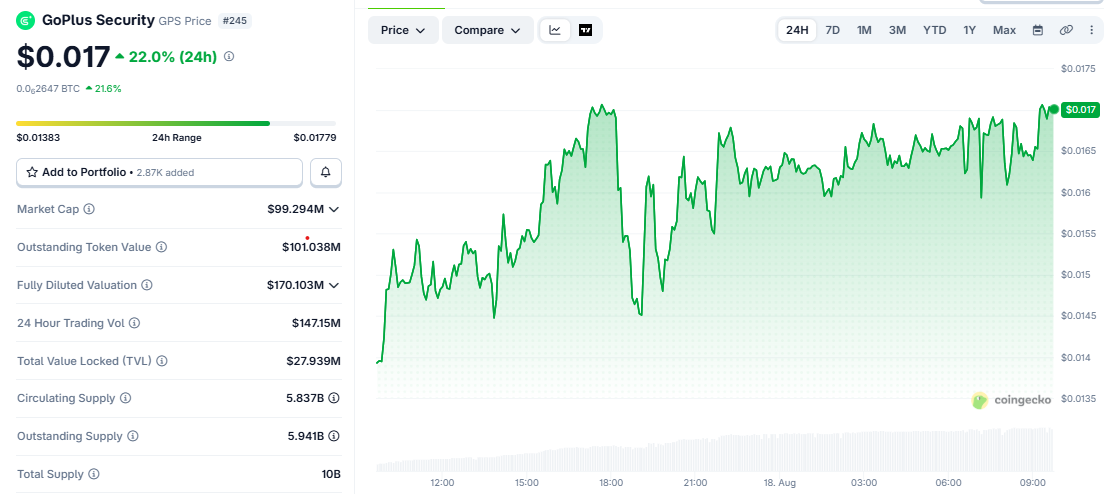The image size is (1105, 494).
Task: Click the $0.01383 range low value
Action: [x=38, y=137]
